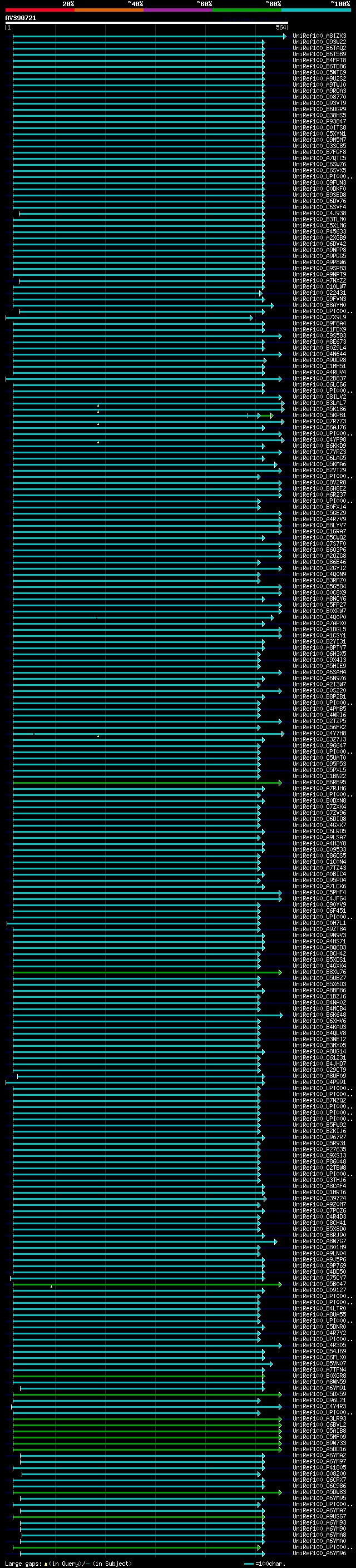Image resolution: width=356 pixels, height=1568 pixels.
Task: Click the cyan ~100% identity legend segment
Action: (x=317, y=10)
